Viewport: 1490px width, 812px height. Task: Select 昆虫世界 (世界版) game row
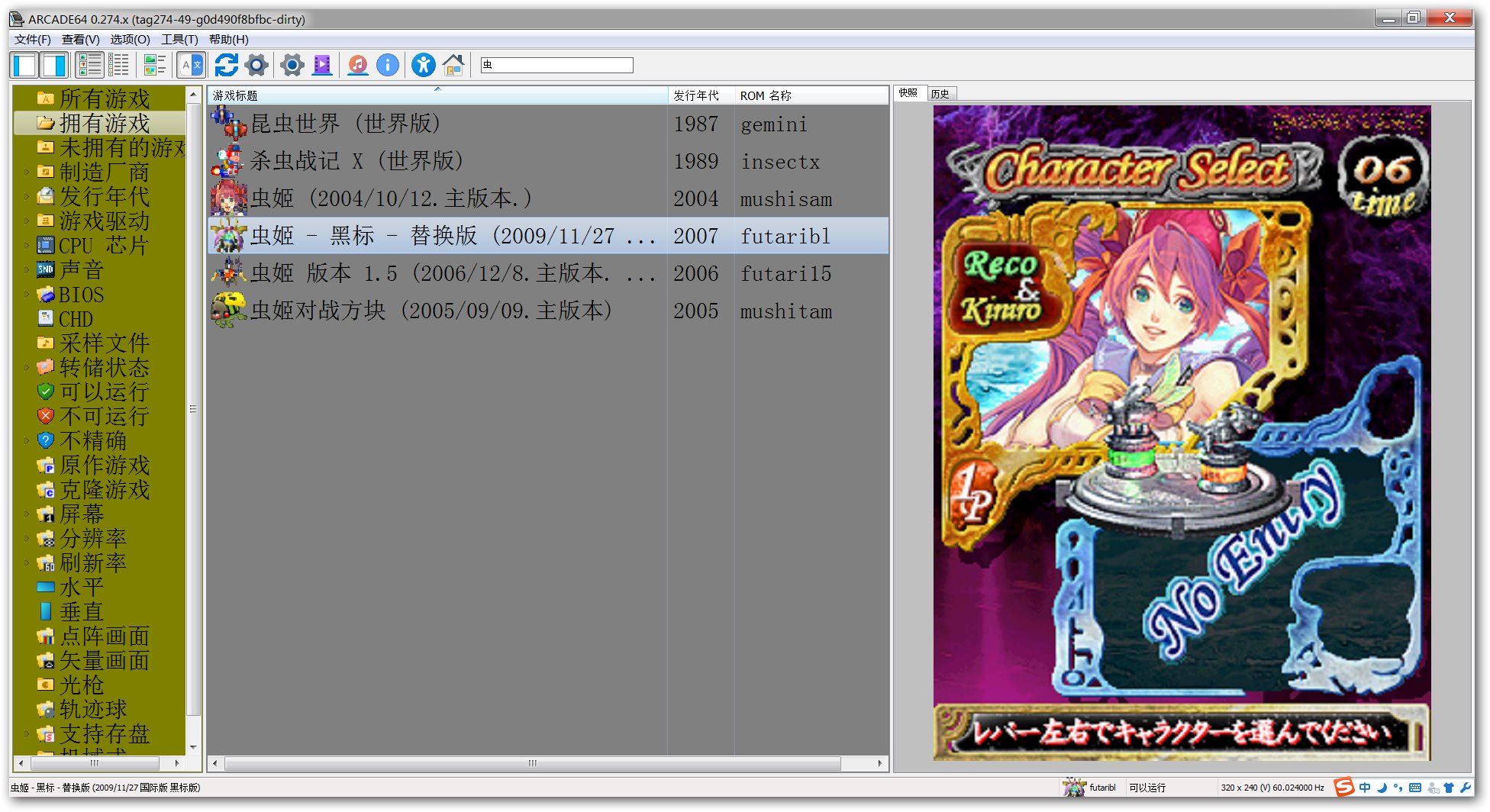[x=548, y=124]
